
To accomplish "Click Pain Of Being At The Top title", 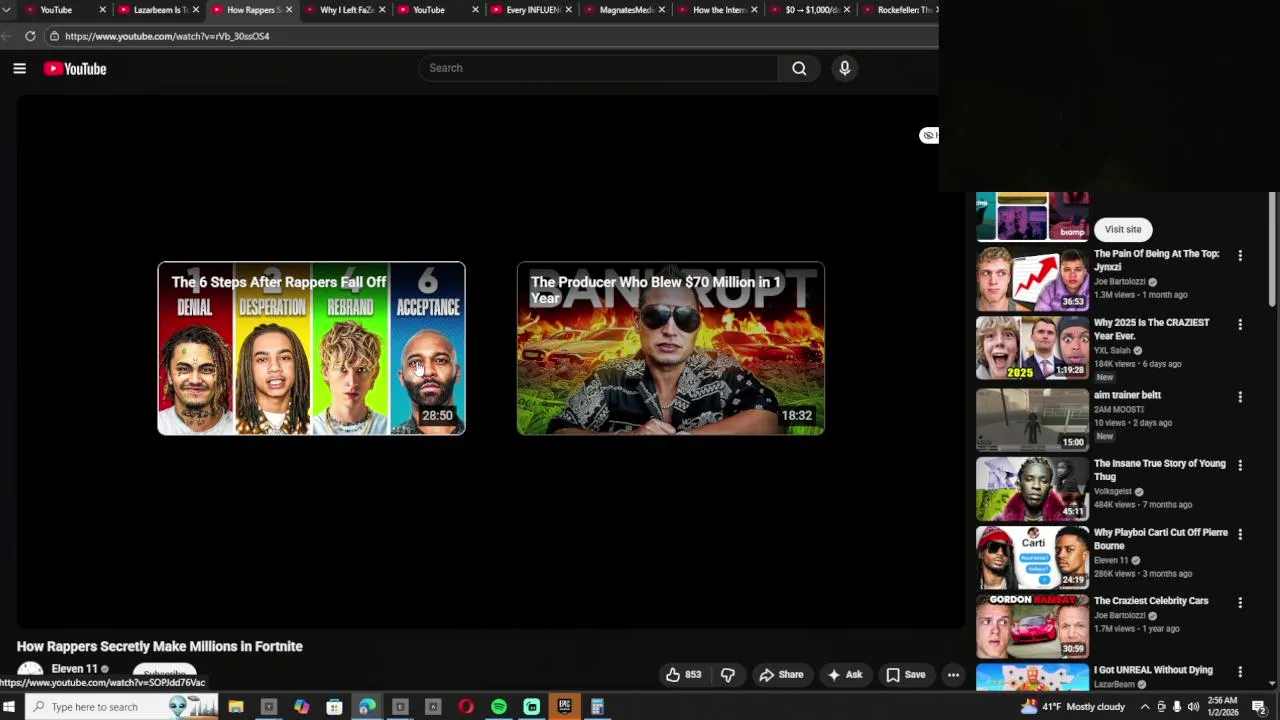I will (1156, 260).
